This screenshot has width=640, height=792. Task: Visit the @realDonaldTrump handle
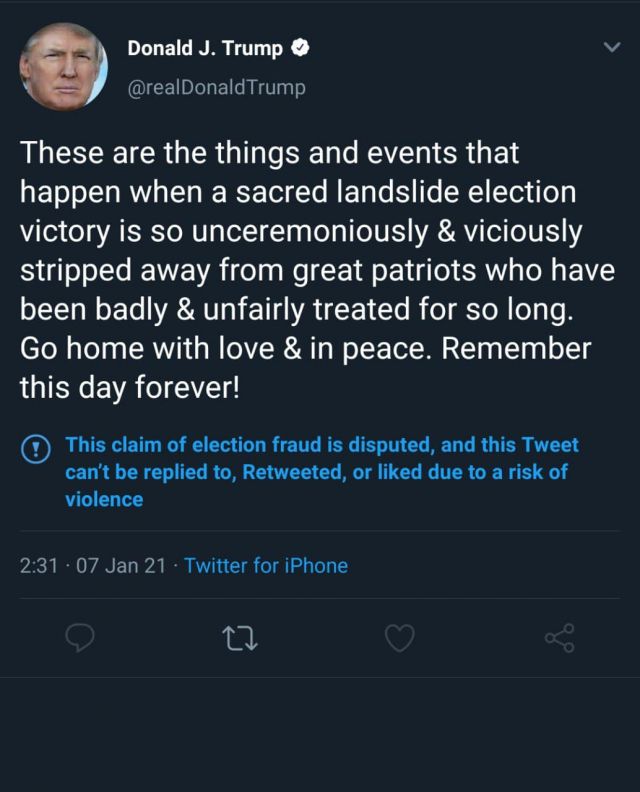point(216,87)
